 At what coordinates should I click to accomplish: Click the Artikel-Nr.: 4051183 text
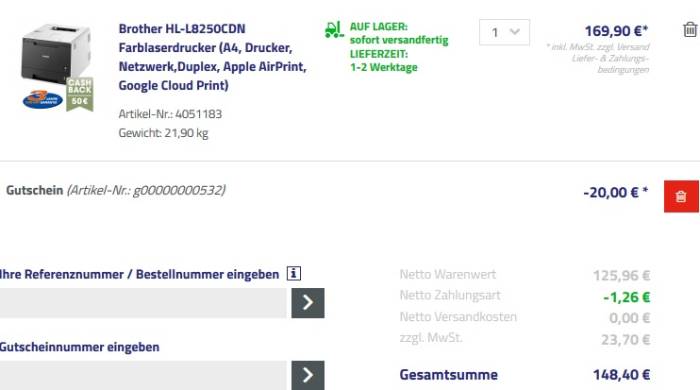click(x=170, y=114)
